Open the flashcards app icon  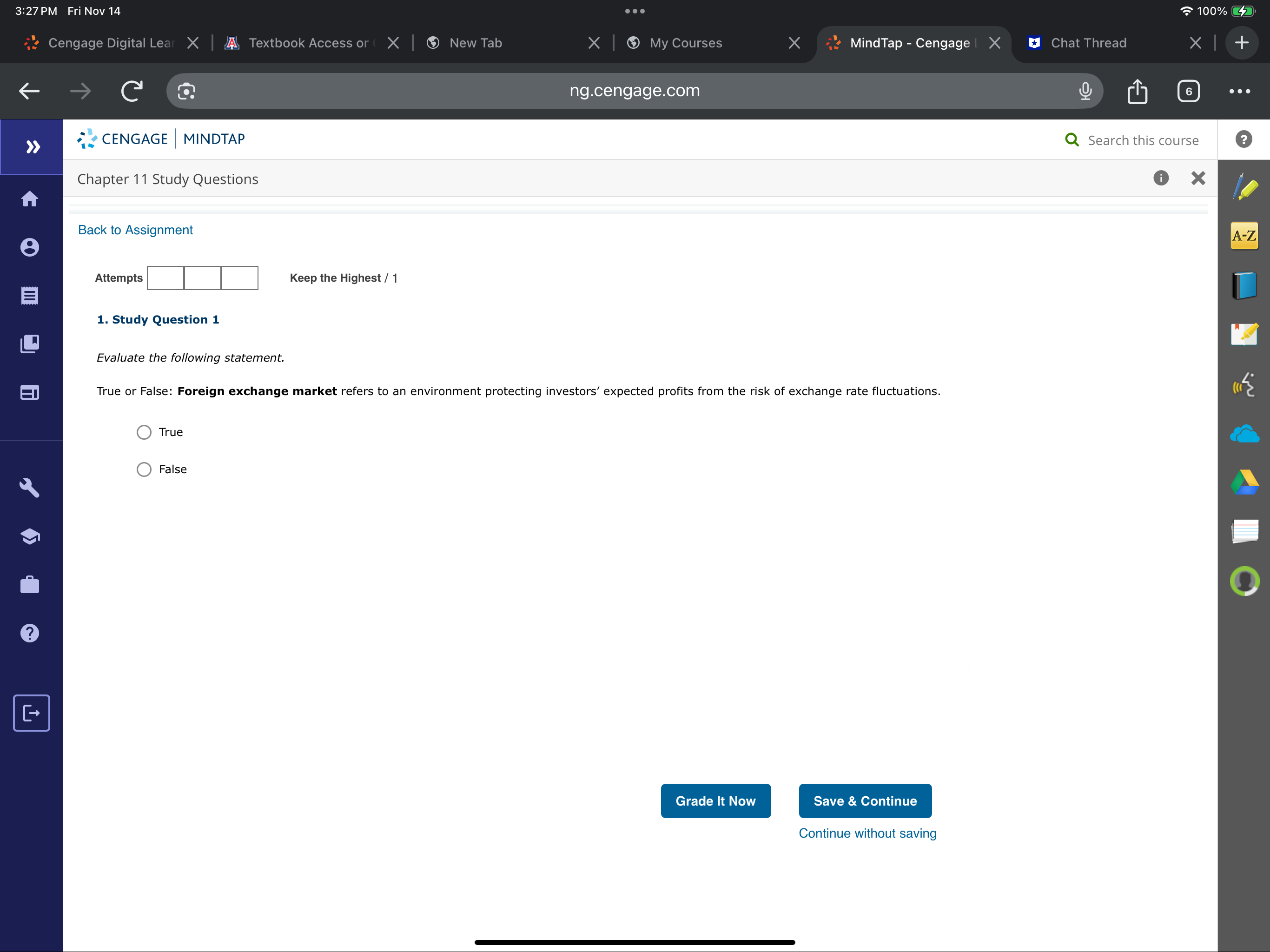point(1244,531)
